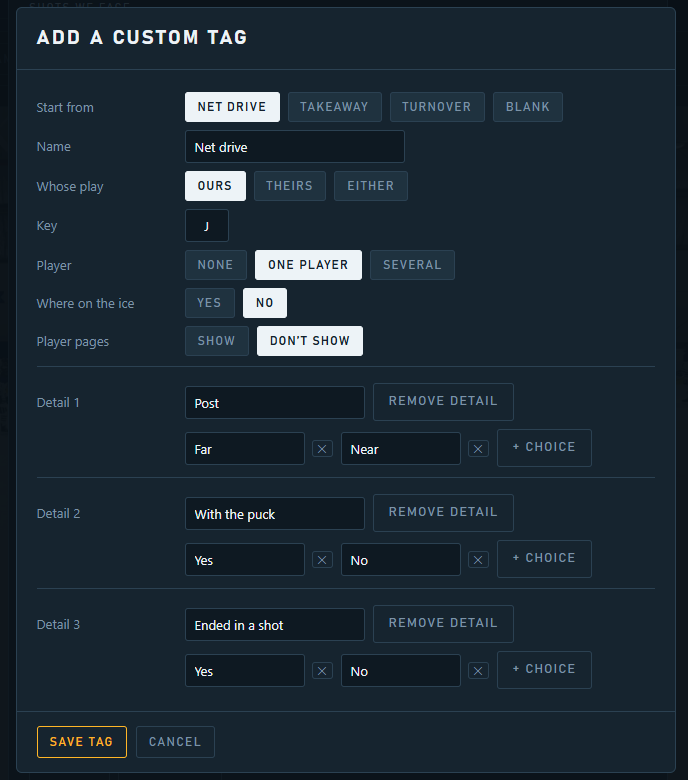Remove Detail 1 with Remove Detail button
Screen dimensions: 688x780
point(443,401)
